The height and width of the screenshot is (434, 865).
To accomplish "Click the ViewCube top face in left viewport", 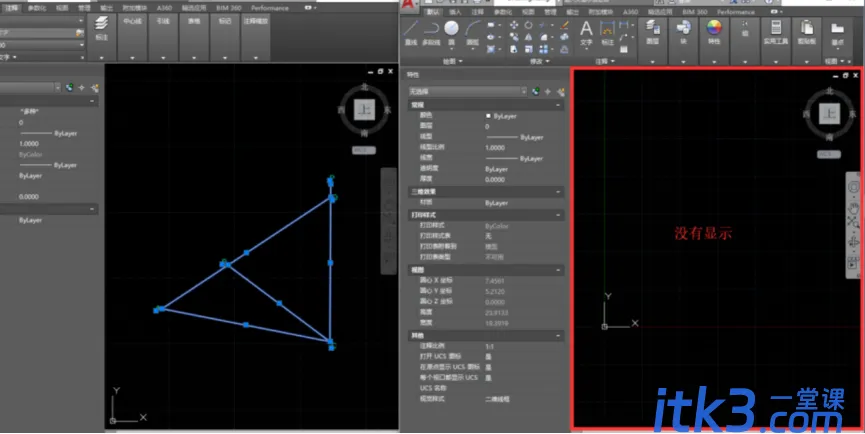I will tap(364, 110).
